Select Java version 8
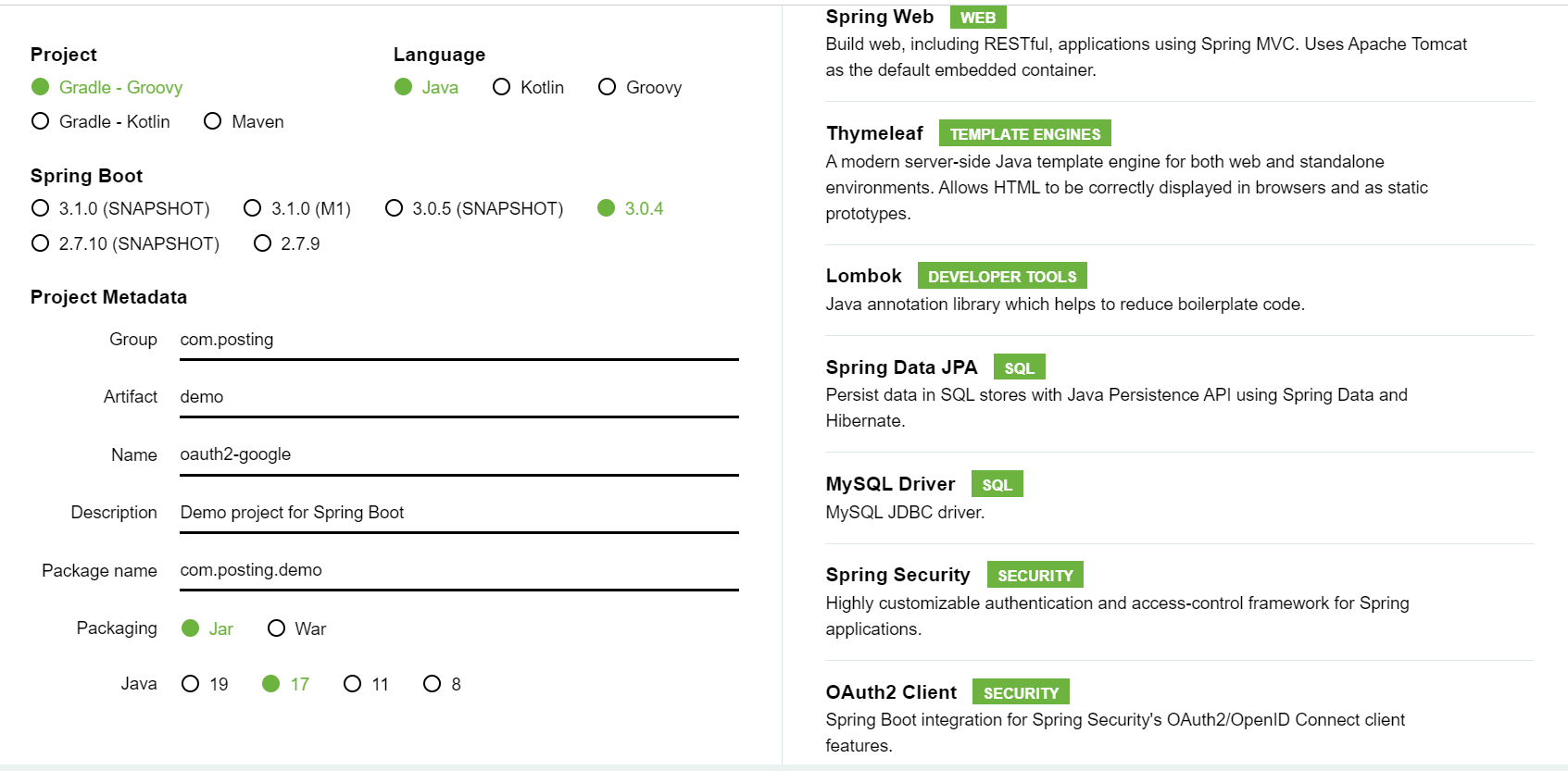The width and height of the screenshot is (1568, 771). point(442,684)
